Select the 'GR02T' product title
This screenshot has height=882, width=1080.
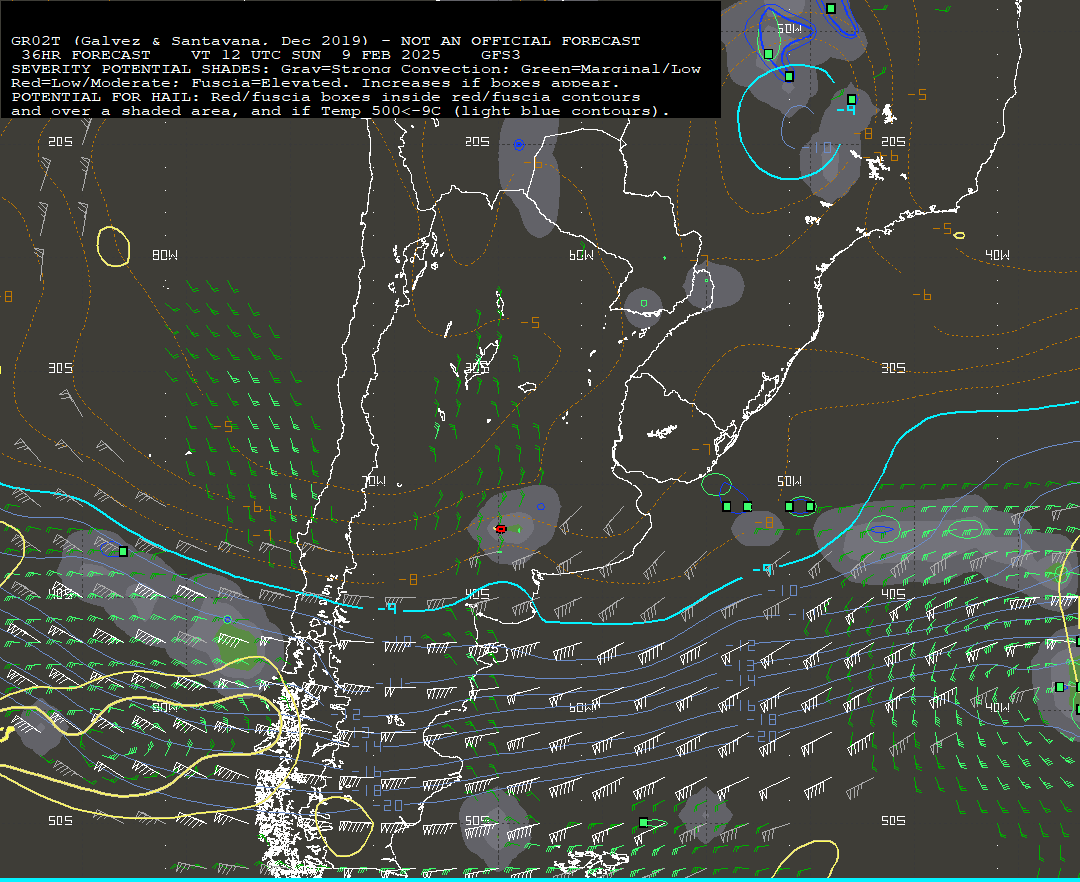[x=36, y=41]
